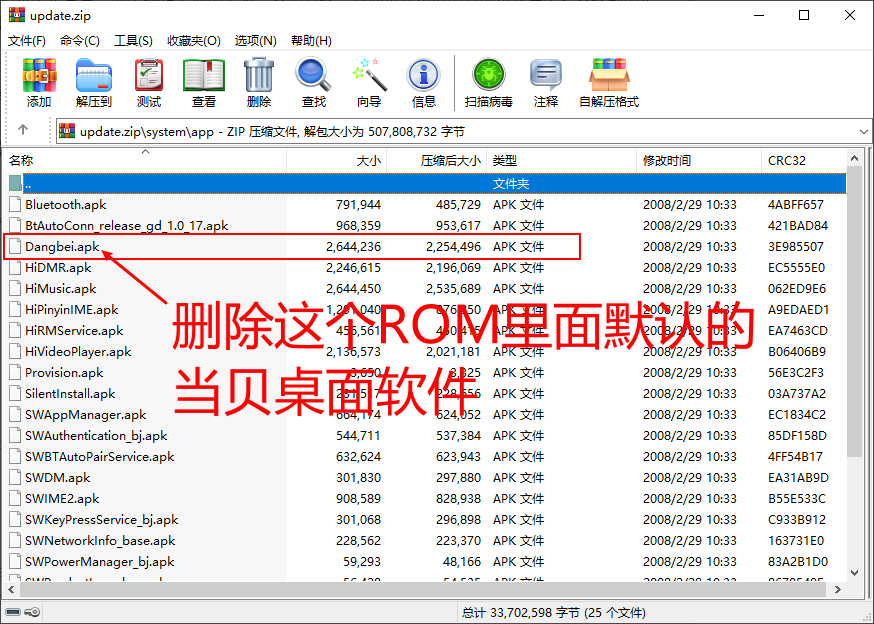Click the file icon of HiDMR.apk
The image size is (874, 624).
point(15,268)
